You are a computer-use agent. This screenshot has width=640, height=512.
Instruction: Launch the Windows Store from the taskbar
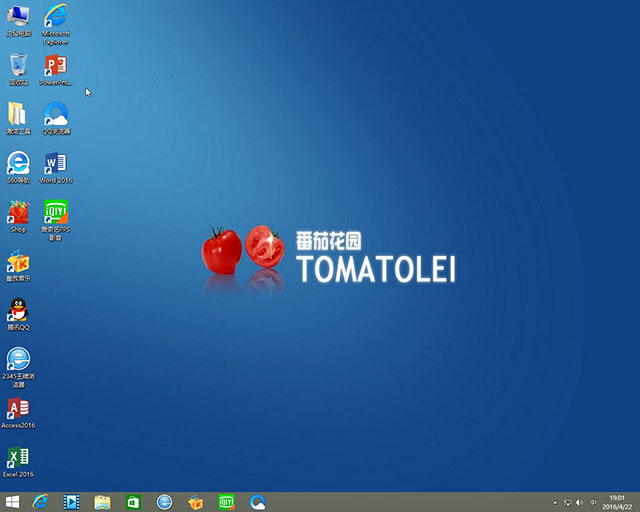click(x=133, y=501)
